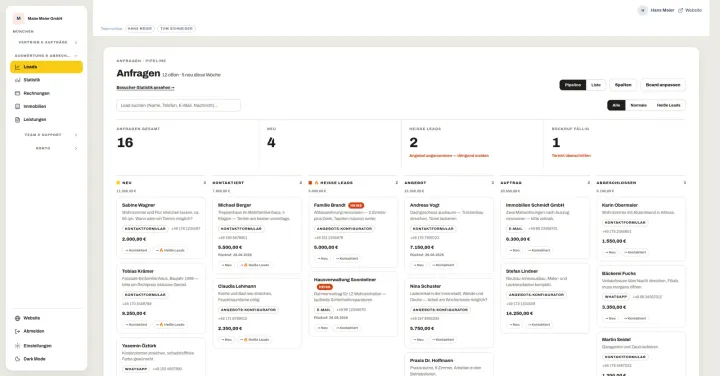Viewport: 720px width, 376px height.
Task: Move Hausverwaltung Sonnleitner to Neu
Action: point(322,328)
